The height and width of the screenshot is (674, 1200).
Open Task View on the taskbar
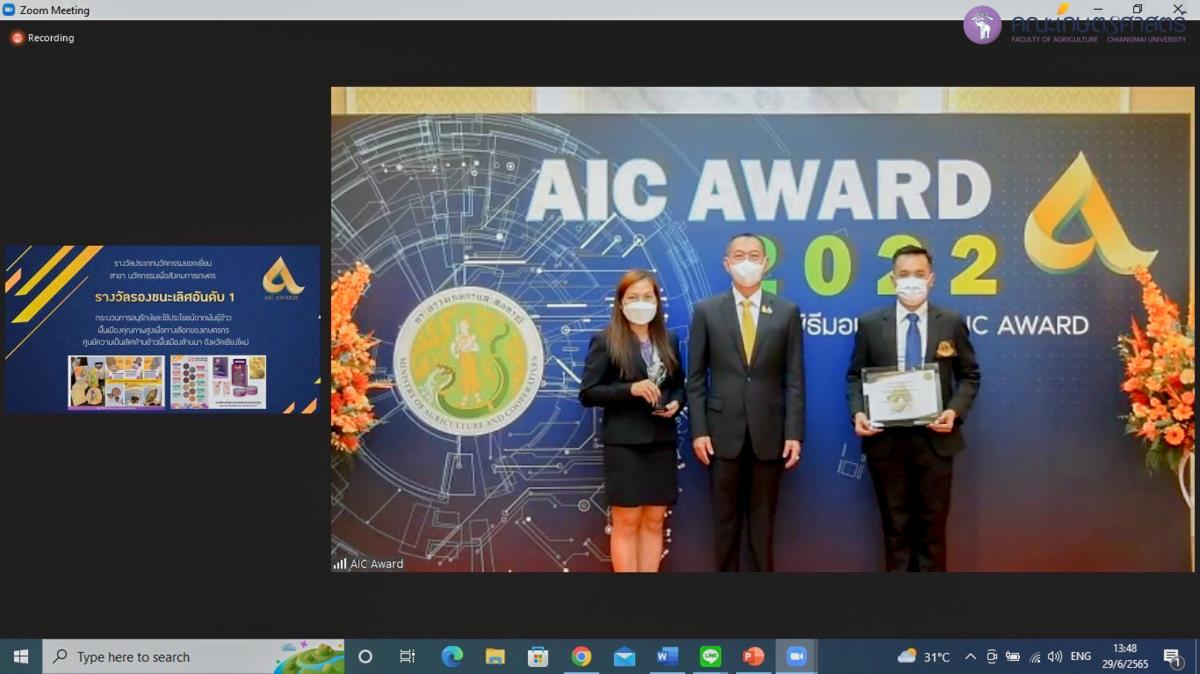click(x=407, y=657)
